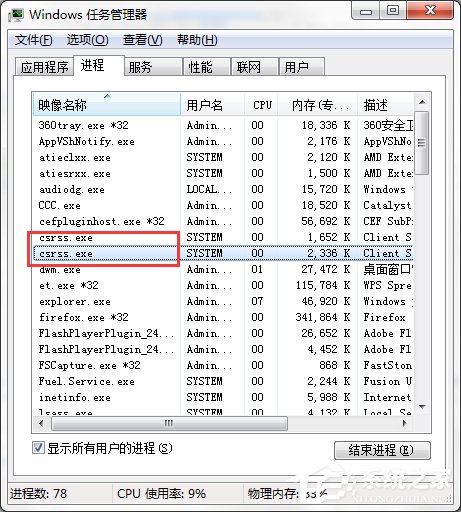This screenshot has height=512, width=461.
Task: Select the et.exe *32 process
Action: pyautogui.click(x=223, y=285)
